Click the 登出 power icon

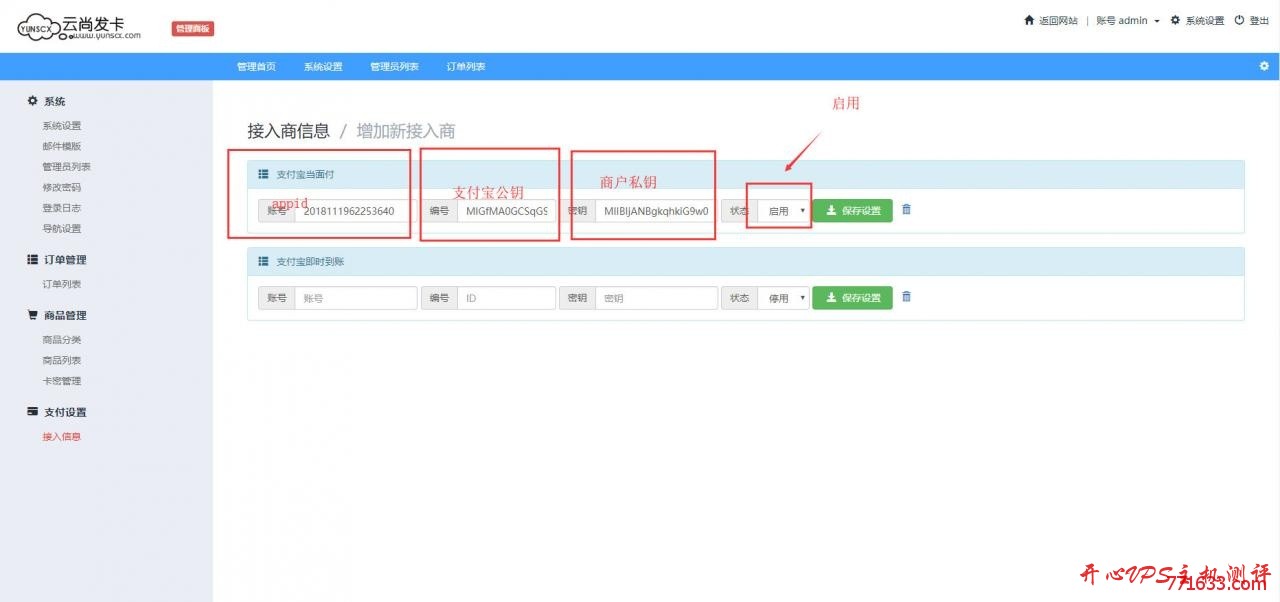tap(1240, 20)
